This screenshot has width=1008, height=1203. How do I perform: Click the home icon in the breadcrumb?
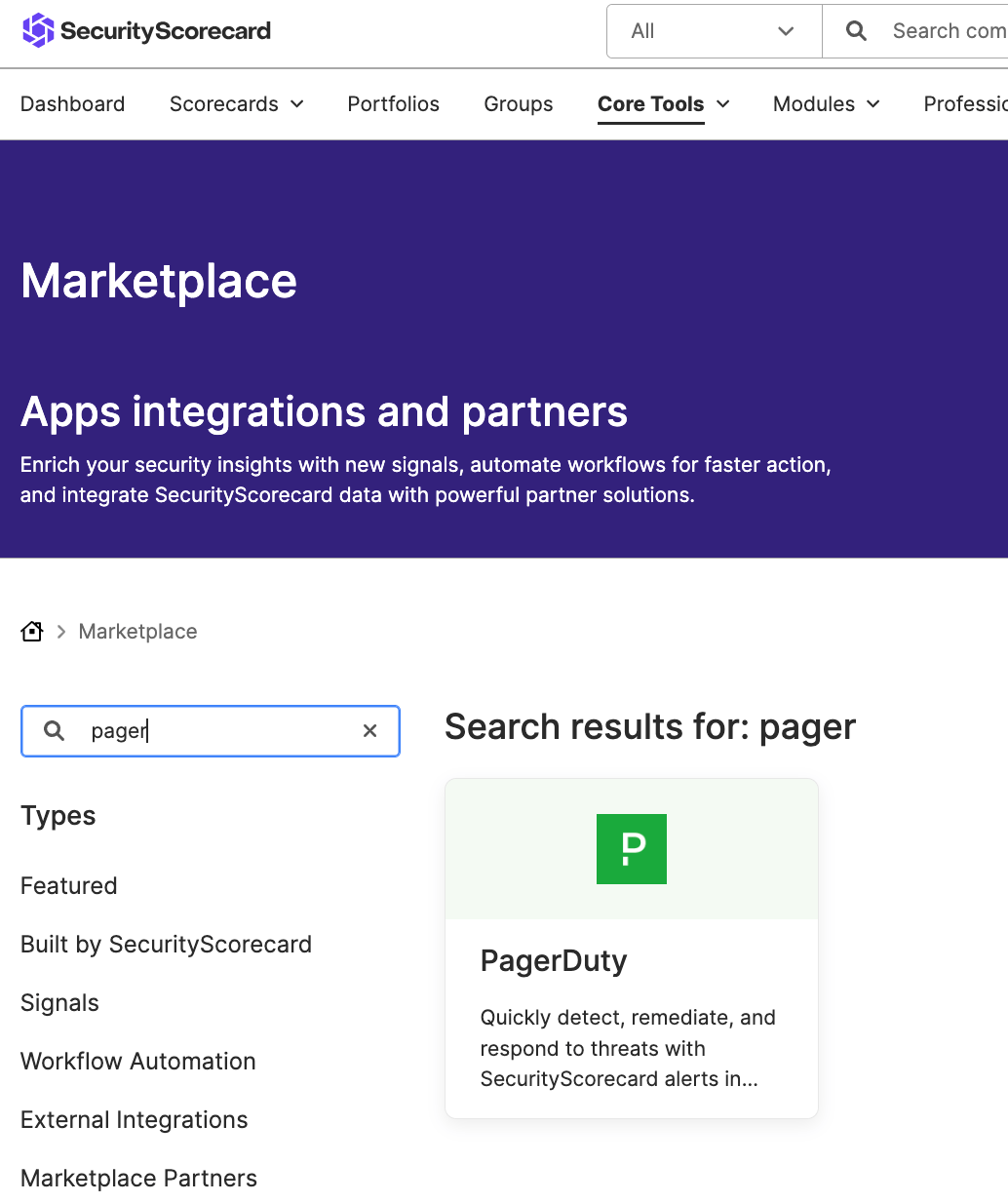pyautogui.click(x=31, y=631)
